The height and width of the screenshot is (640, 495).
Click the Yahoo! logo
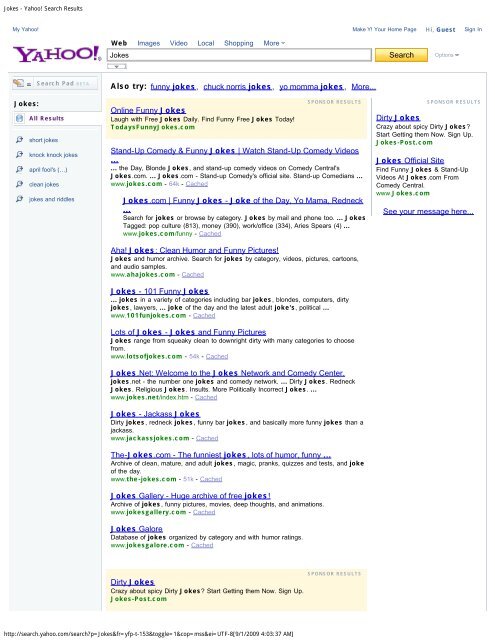coord(57,54)
